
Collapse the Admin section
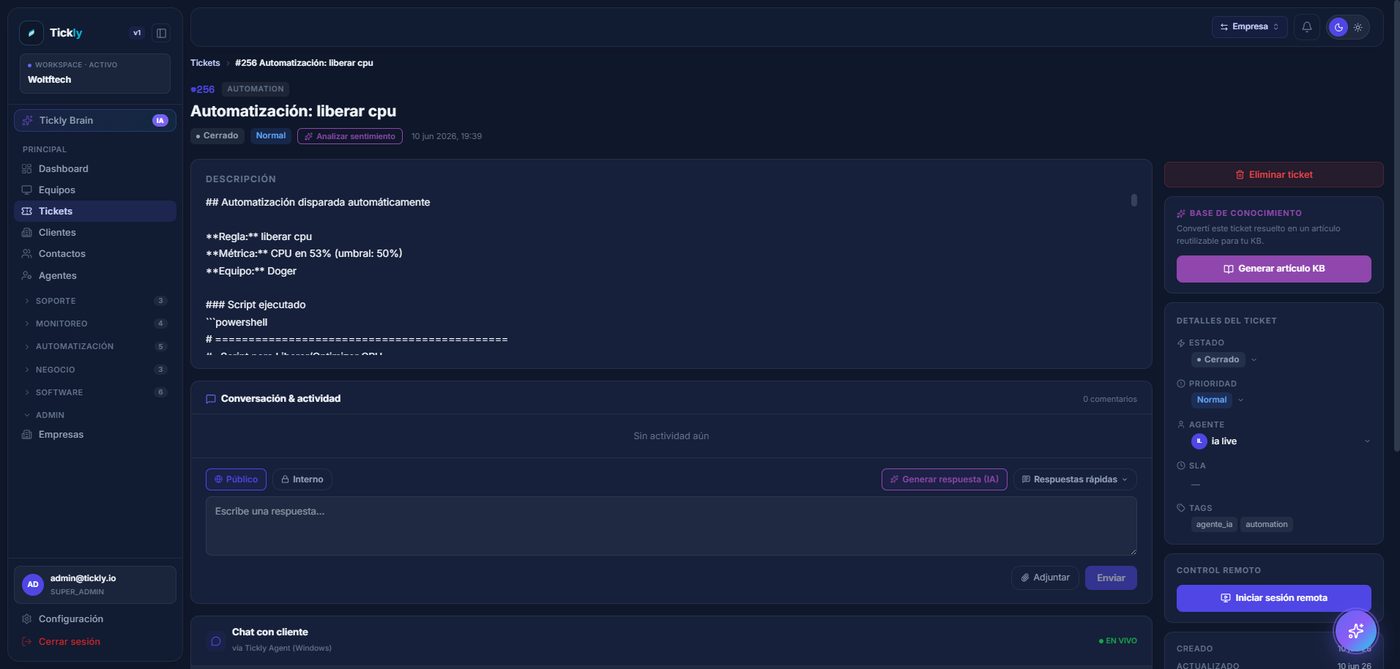(95, 415)
